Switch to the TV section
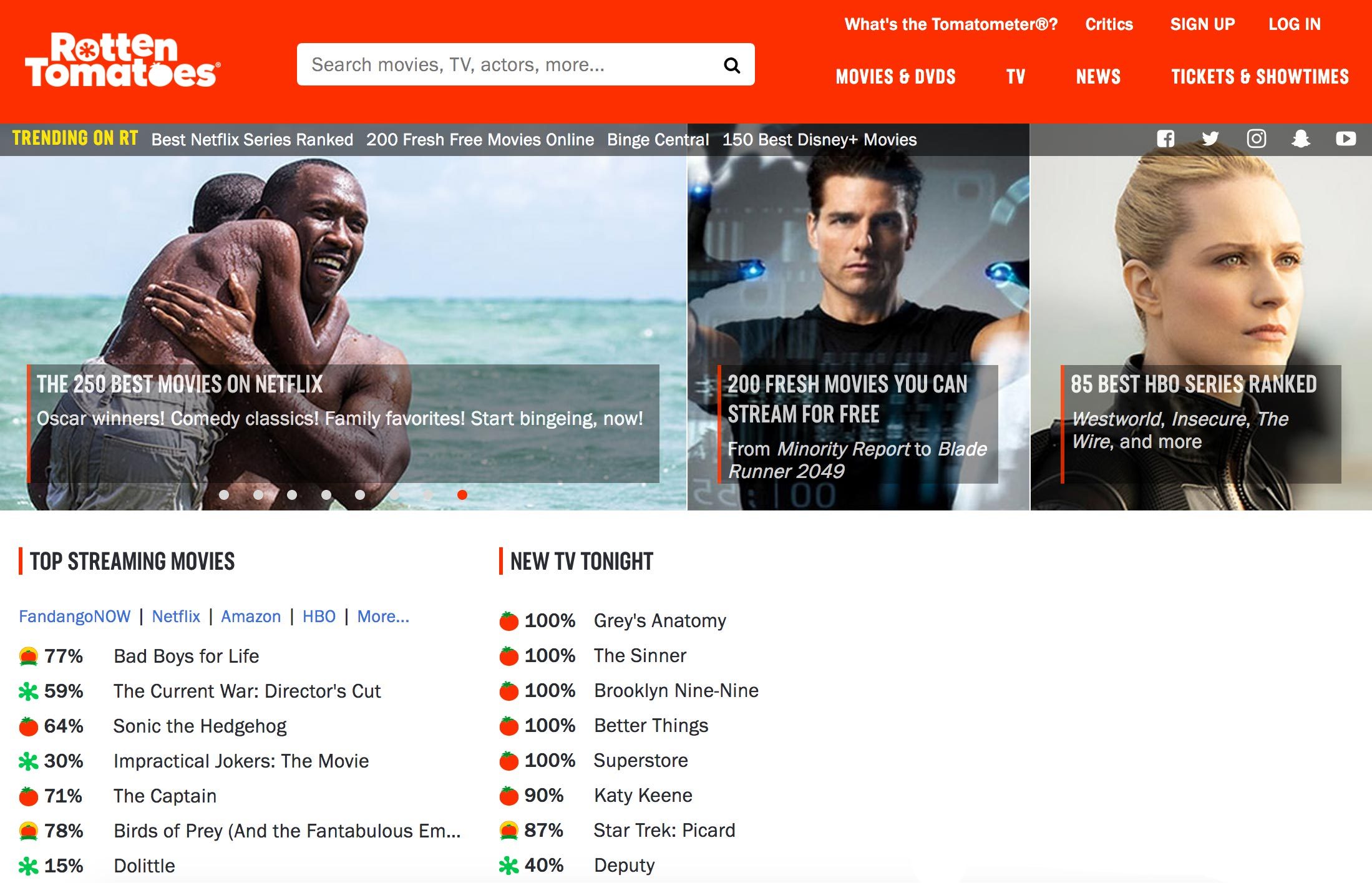 pyautogui.click(x=1016, y=76)
